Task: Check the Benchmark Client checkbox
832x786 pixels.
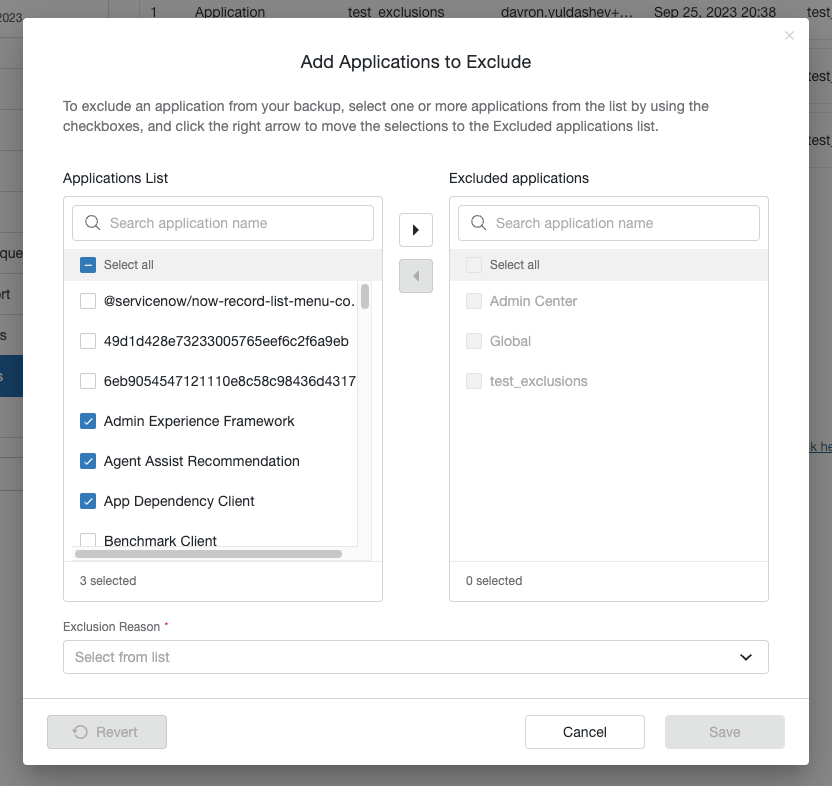Action: coord(88,540)
